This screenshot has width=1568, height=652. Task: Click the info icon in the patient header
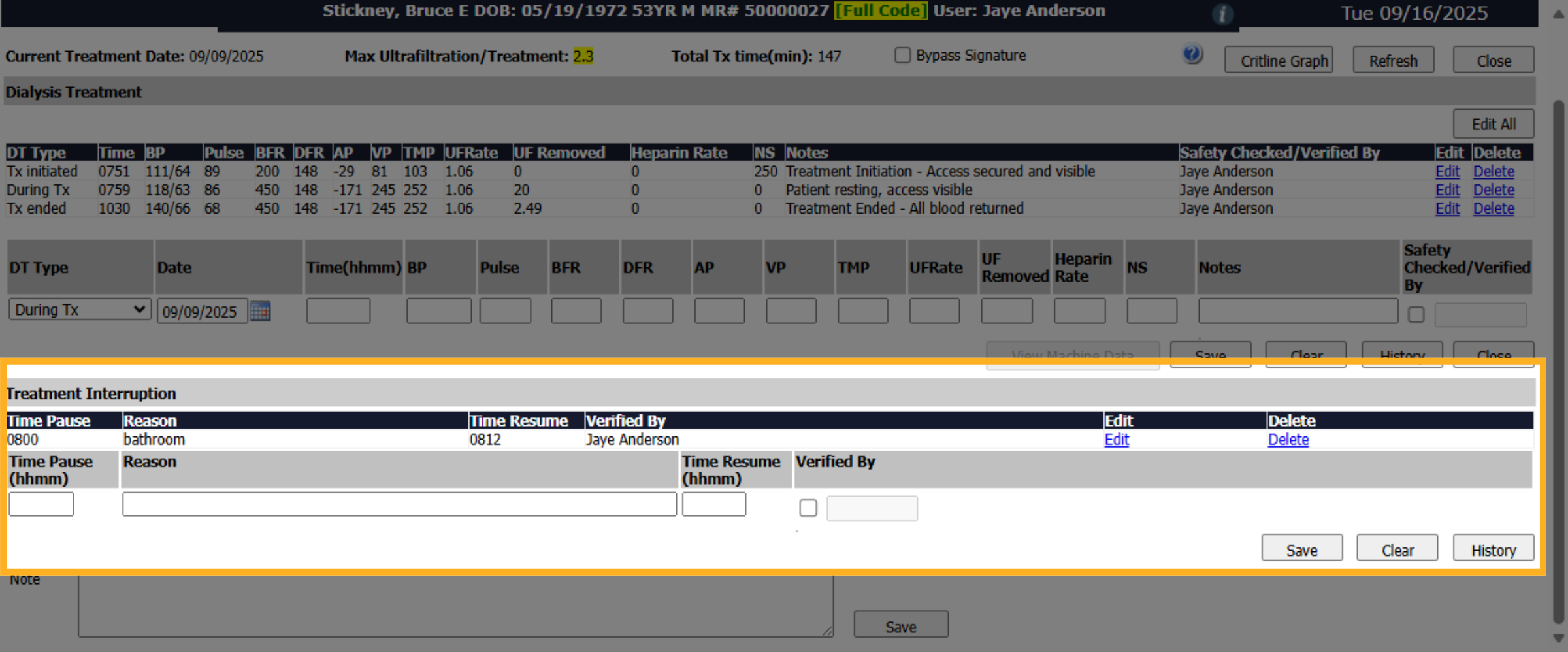(x=1222, y=14)
